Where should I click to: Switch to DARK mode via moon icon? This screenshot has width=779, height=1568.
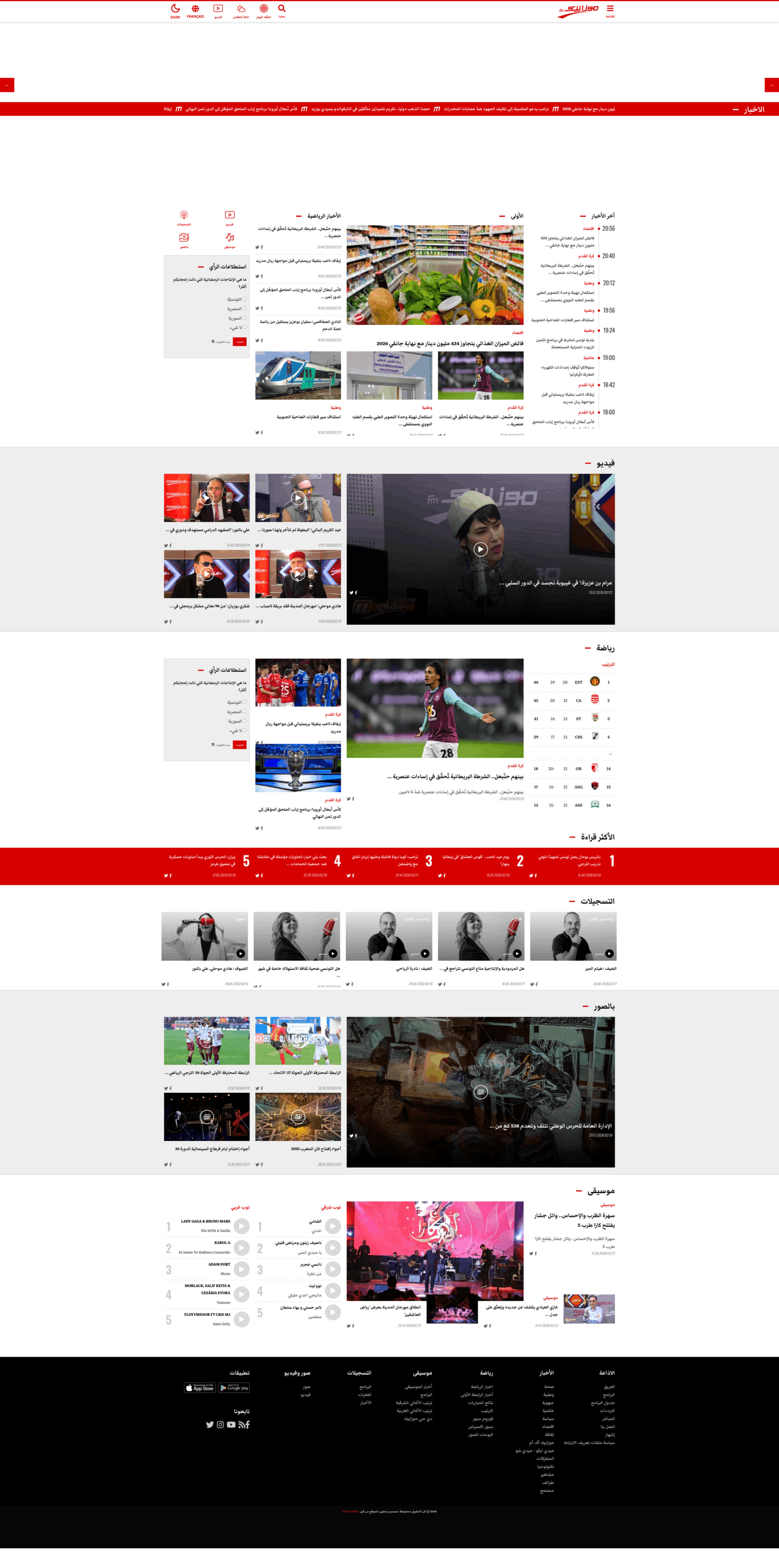[x=175, y=9]
